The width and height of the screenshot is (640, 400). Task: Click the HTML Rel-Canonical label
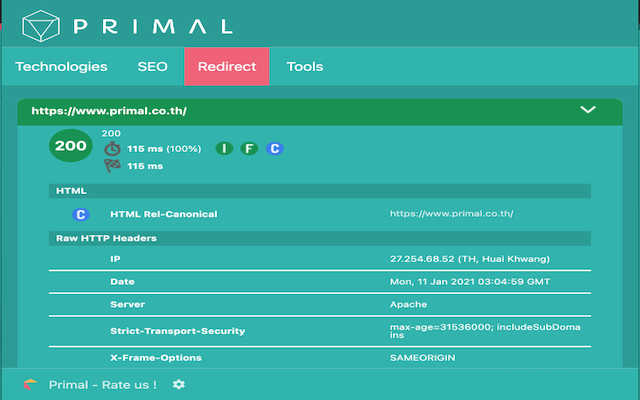click(164, 214)
